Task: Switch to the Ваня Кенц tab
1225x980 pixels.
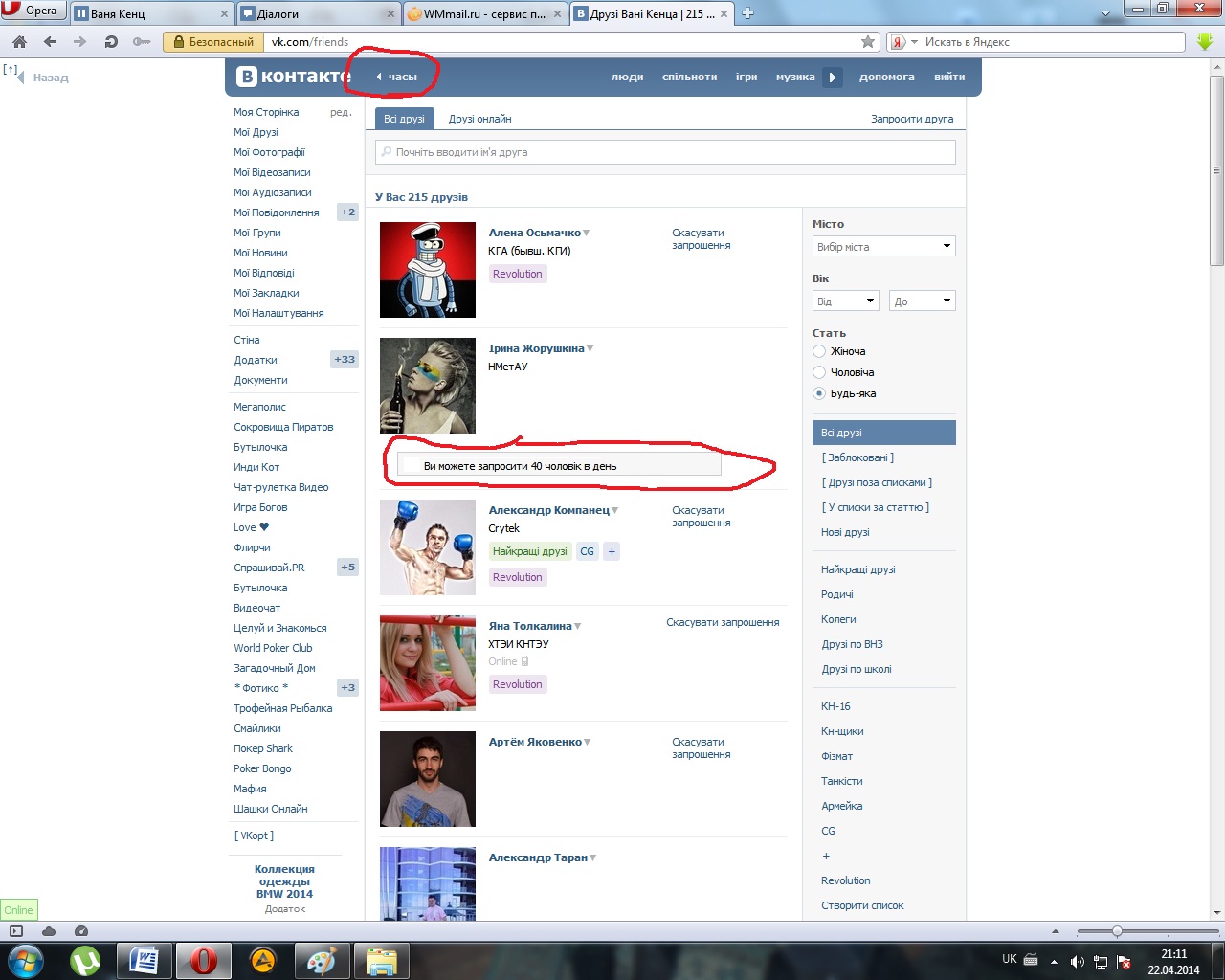Action: [153, 13]
